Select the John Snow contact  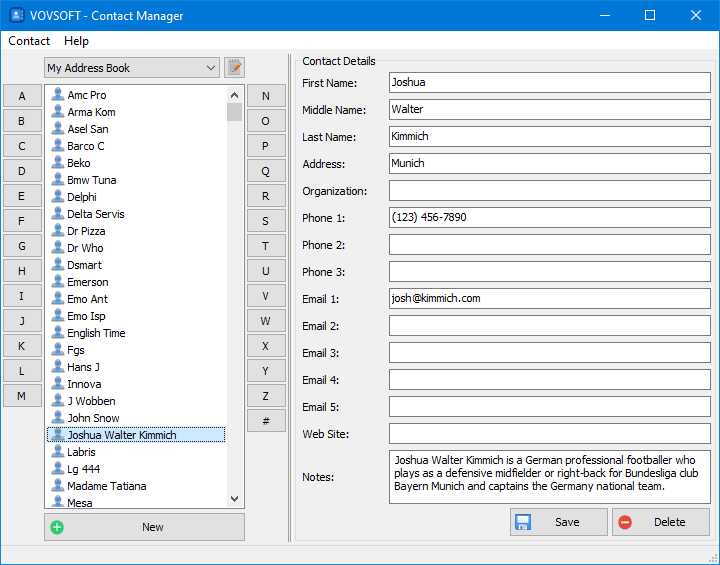click(x=93, y=418)
